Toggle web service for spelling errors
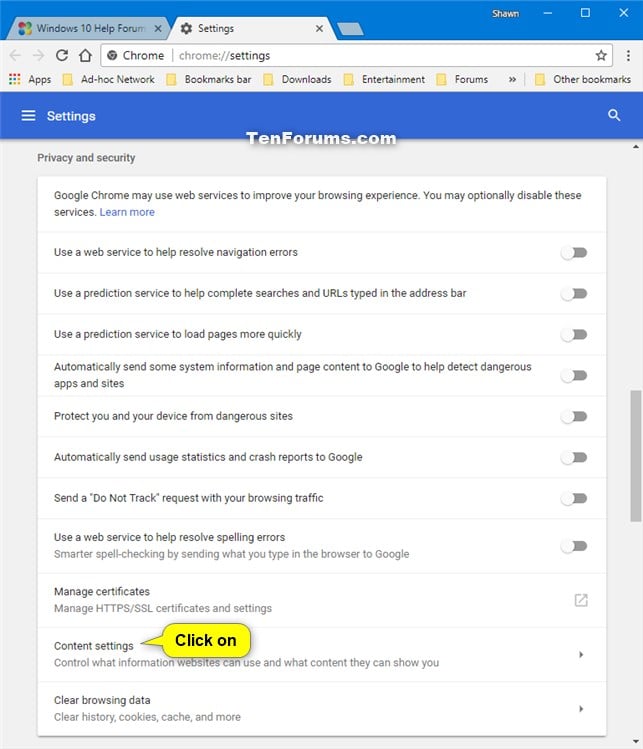This screenshot has width=643, height=749. point(574,546)
